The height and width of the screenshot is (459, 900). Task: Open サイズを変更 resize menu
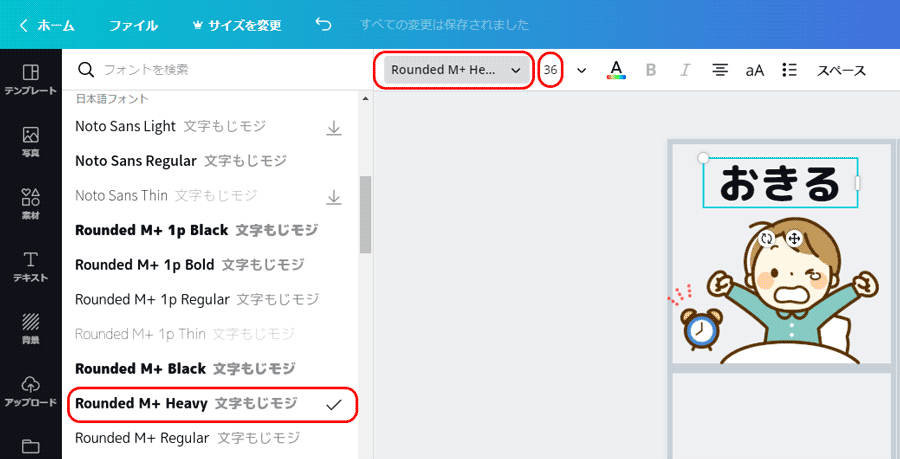pos(237,25)
